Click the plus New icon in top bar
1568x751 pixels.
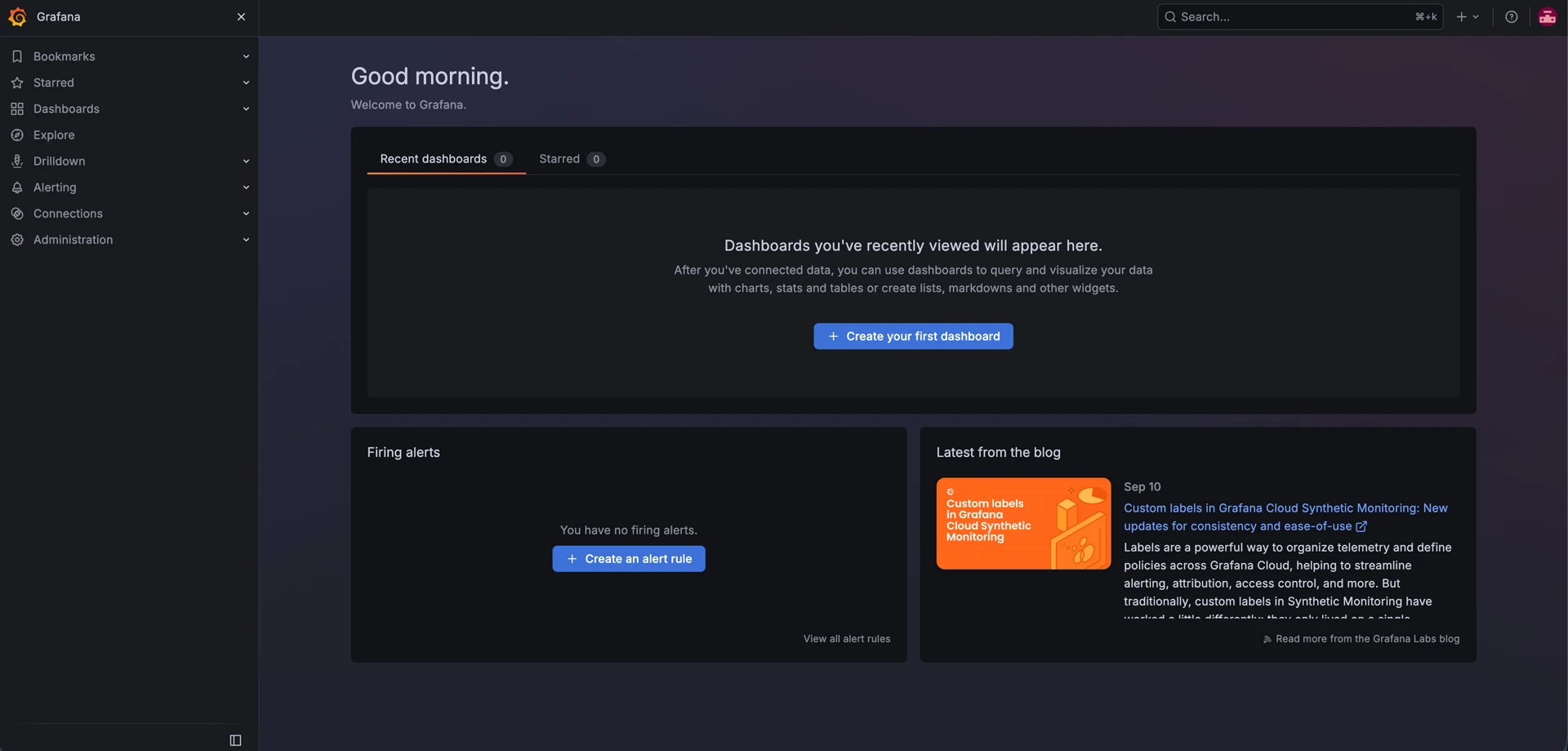point(1462,16)
